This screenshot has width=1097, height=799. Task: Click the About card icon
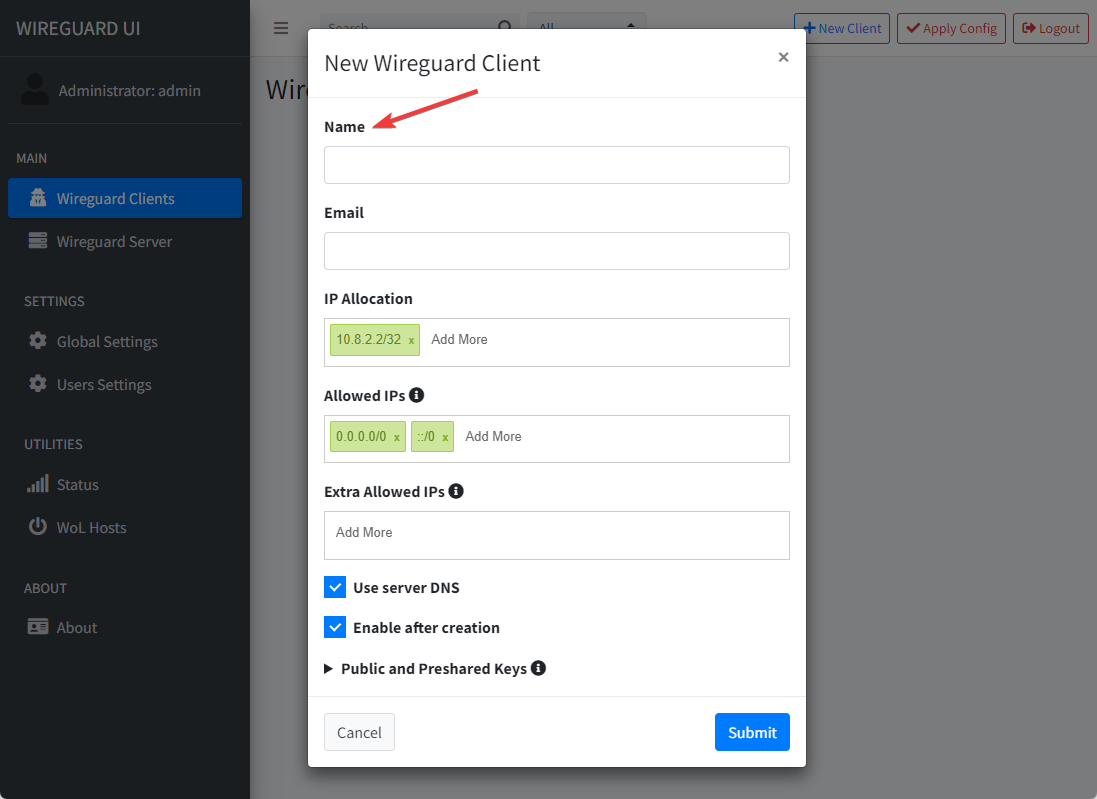click(38, 626)
